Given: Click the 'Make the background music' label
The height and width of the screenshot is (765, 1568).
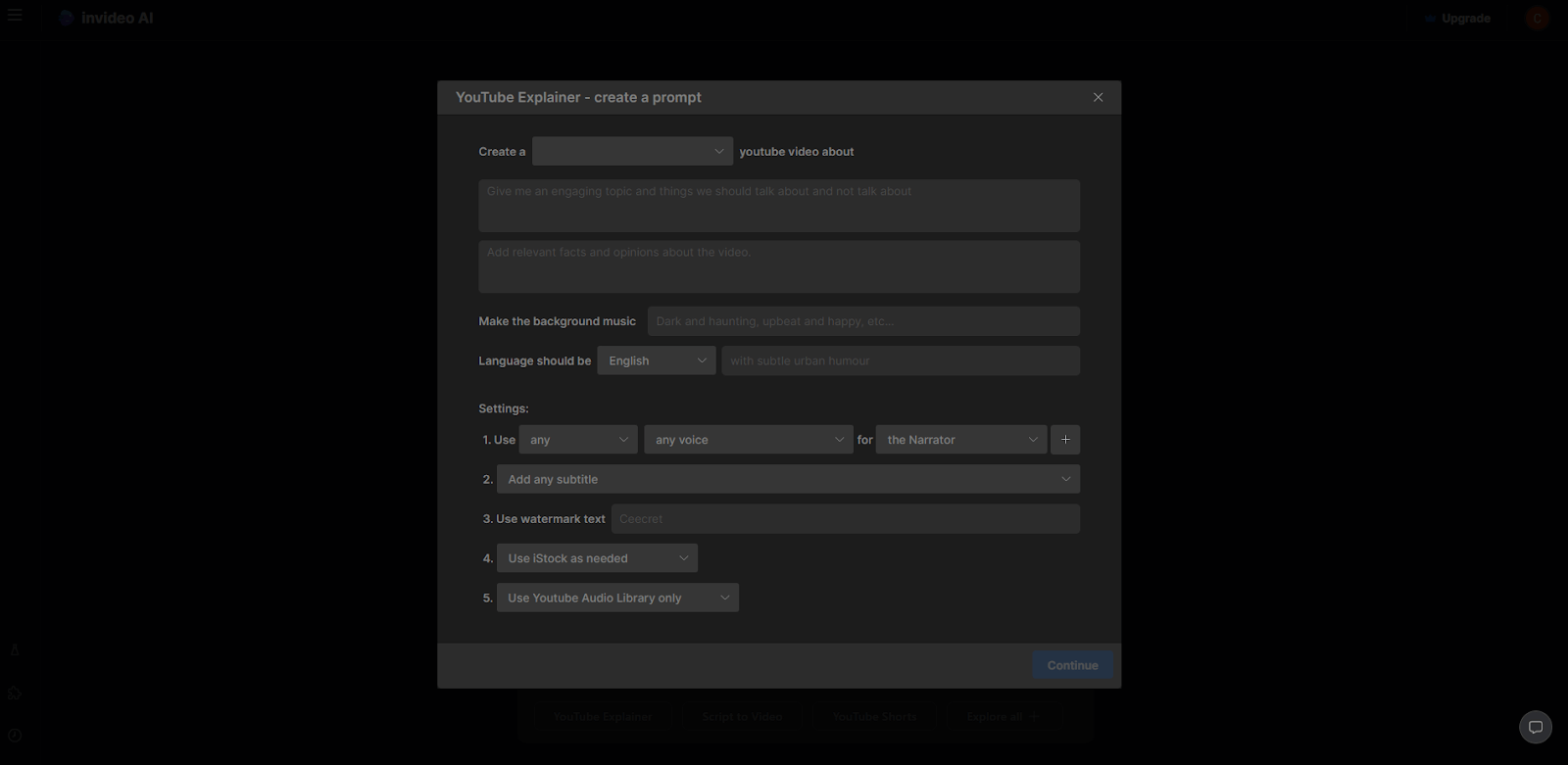Looking at the screenshot, I should 557,321.
